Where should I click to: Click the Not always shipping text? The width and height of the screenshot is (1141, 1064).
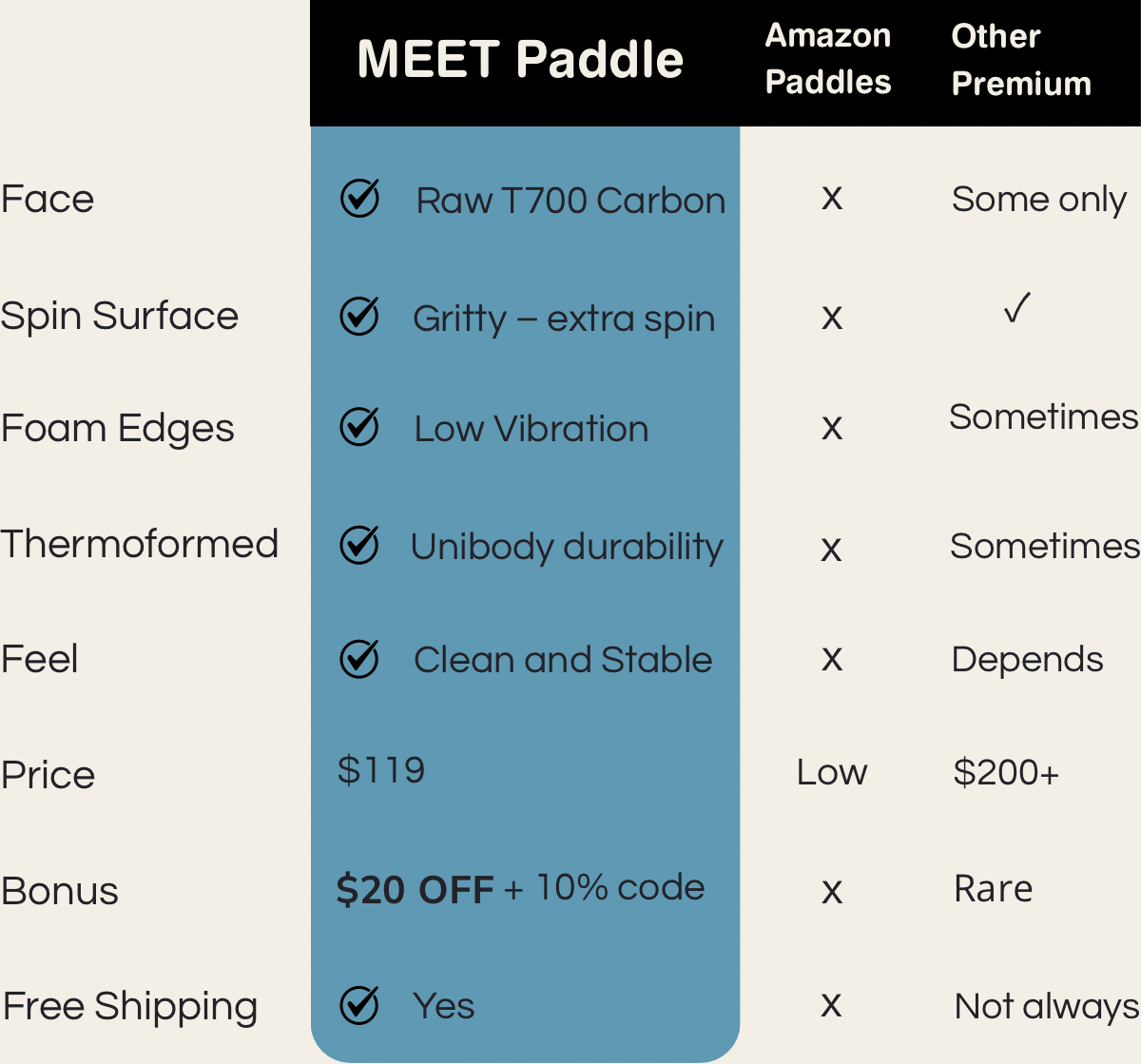(1046, 1006)
